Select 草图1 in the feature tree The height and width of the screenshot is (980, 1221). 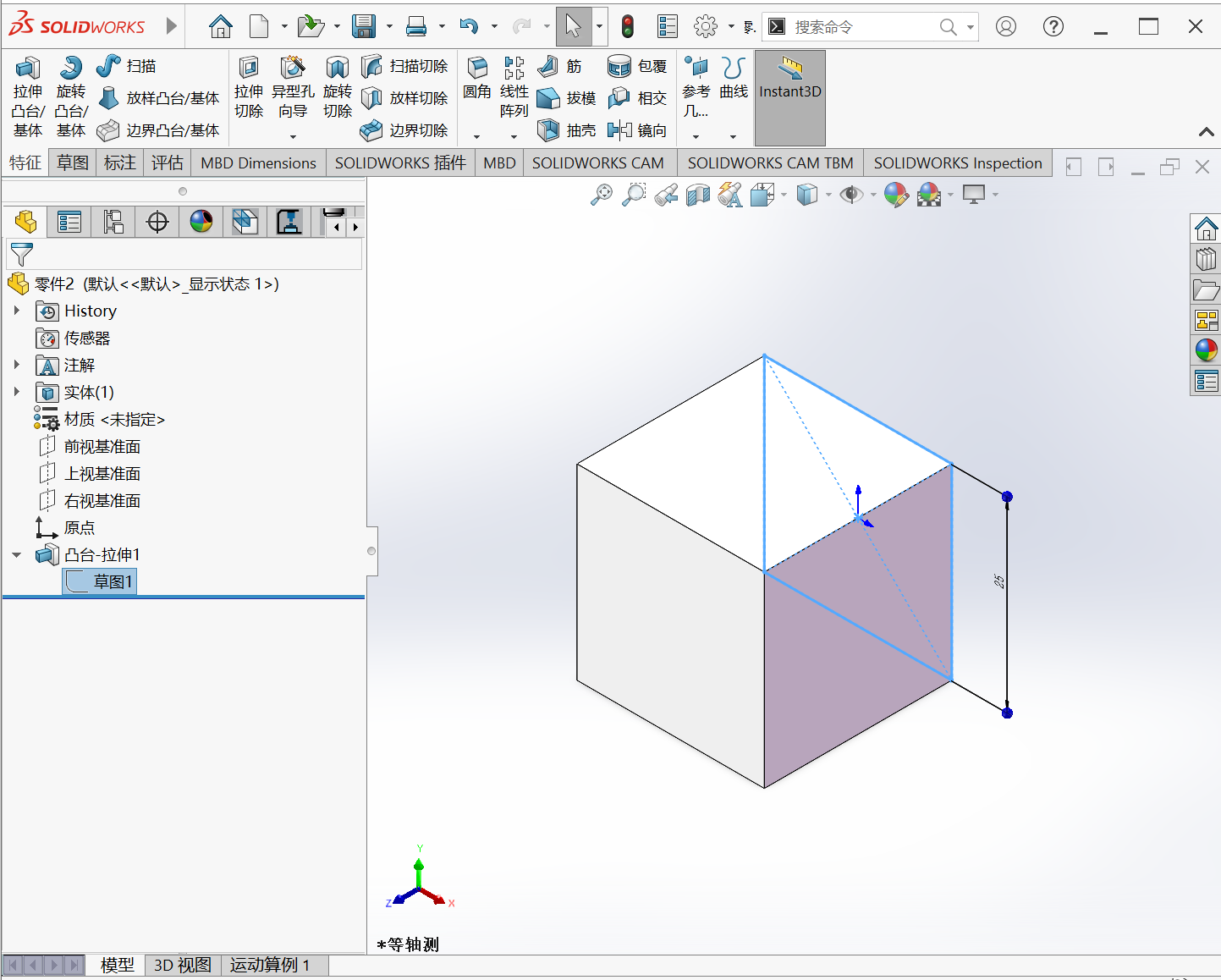100,581
